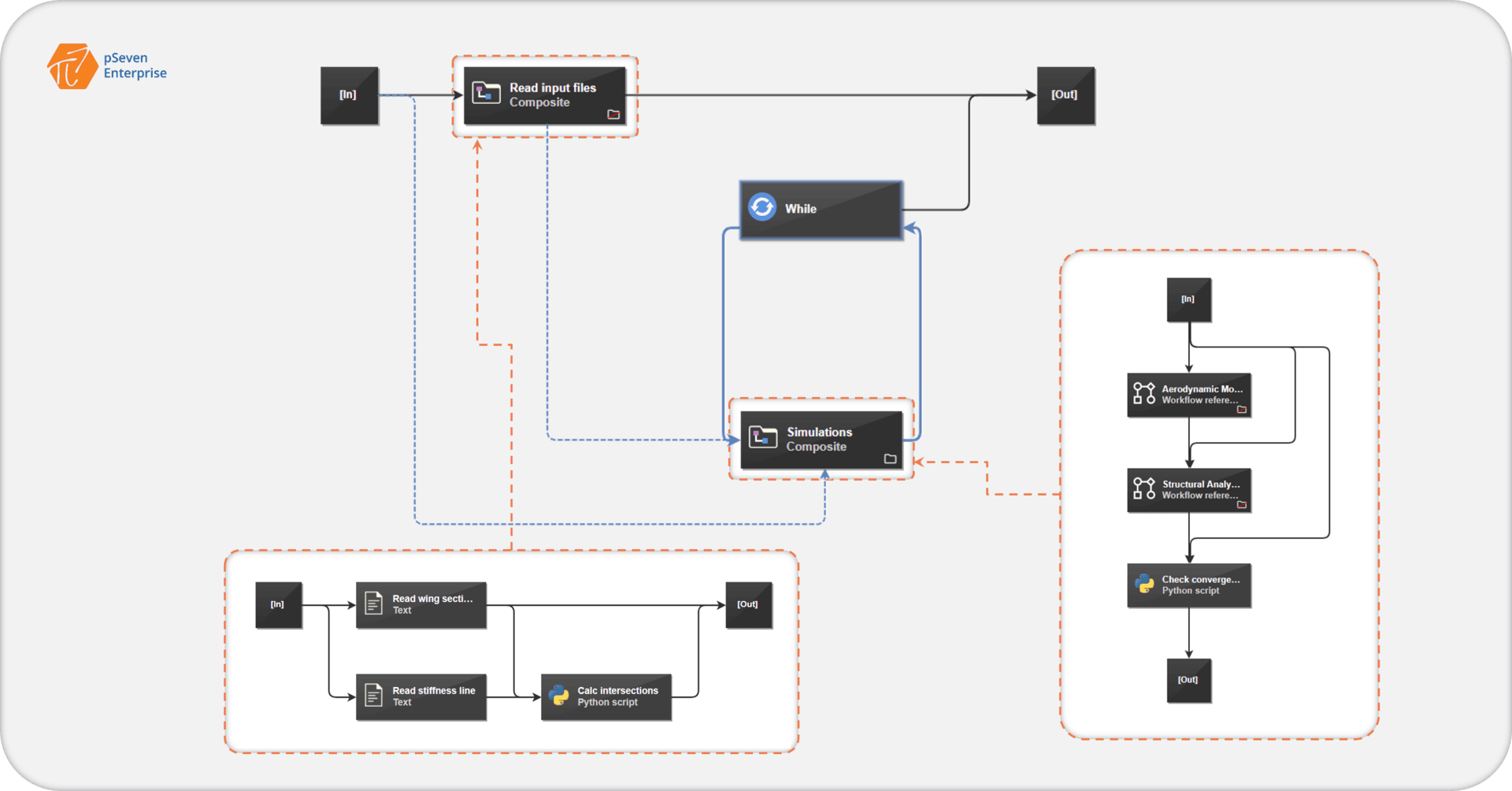Screen dimensions: 1512x791
Task: Click the workflow icon on Aerodynamic Mo... block
Action: click(x=1144, y=393)
